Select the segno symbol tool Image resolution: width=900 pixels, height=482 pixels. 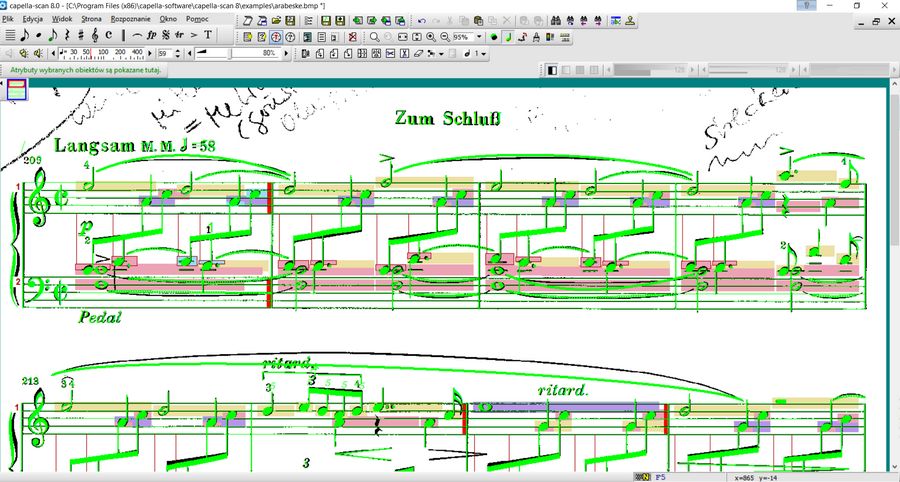pos(165,35)
